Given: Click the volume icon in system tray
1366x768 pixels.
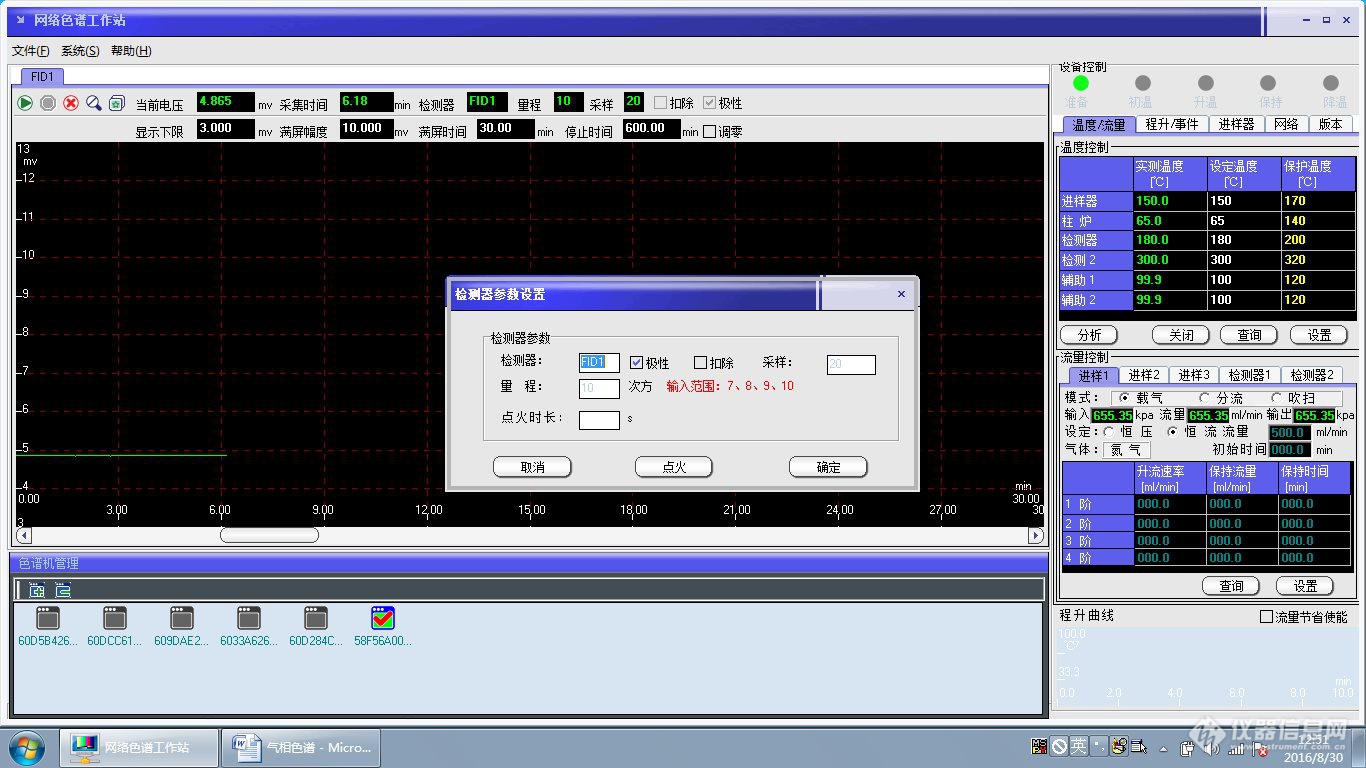Looking at the screenshot, I should (1211, 748).
